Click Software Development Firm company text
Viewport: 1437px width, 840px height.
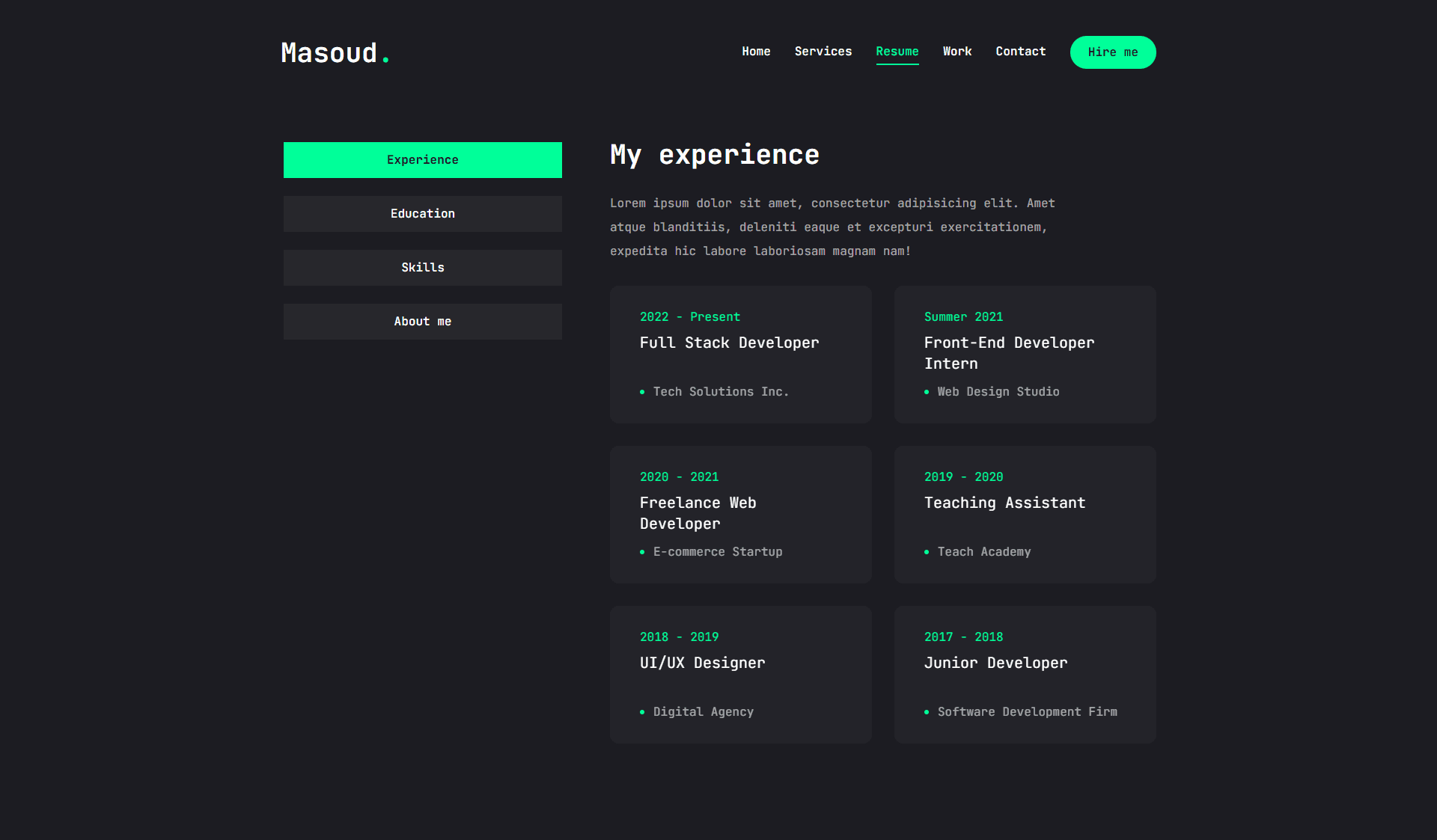pyautogui.click(x=1028, y=712)
